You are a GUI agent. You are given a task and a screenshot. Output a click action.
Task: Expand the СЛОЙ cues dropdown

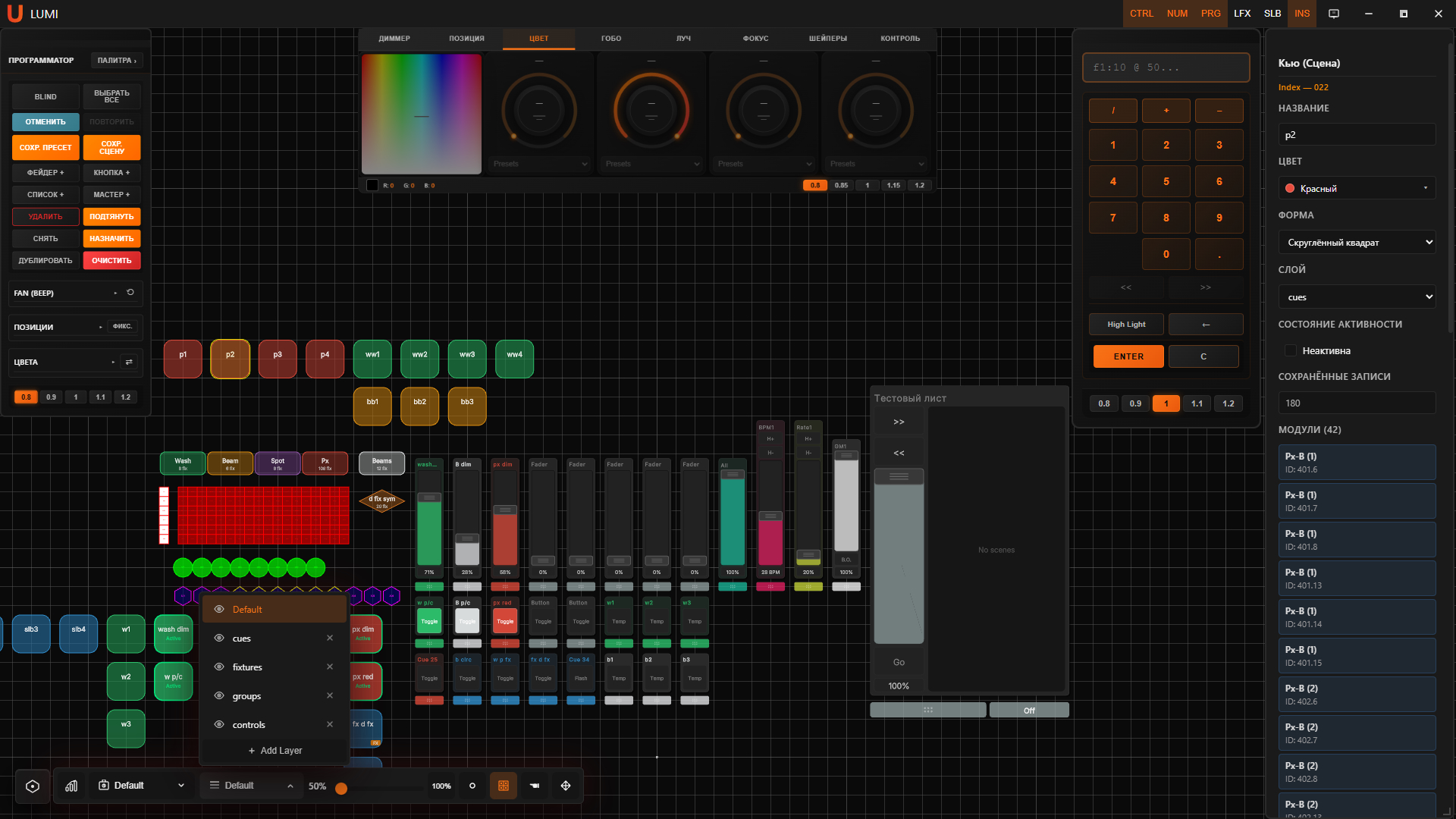(x=1357, y=297)
